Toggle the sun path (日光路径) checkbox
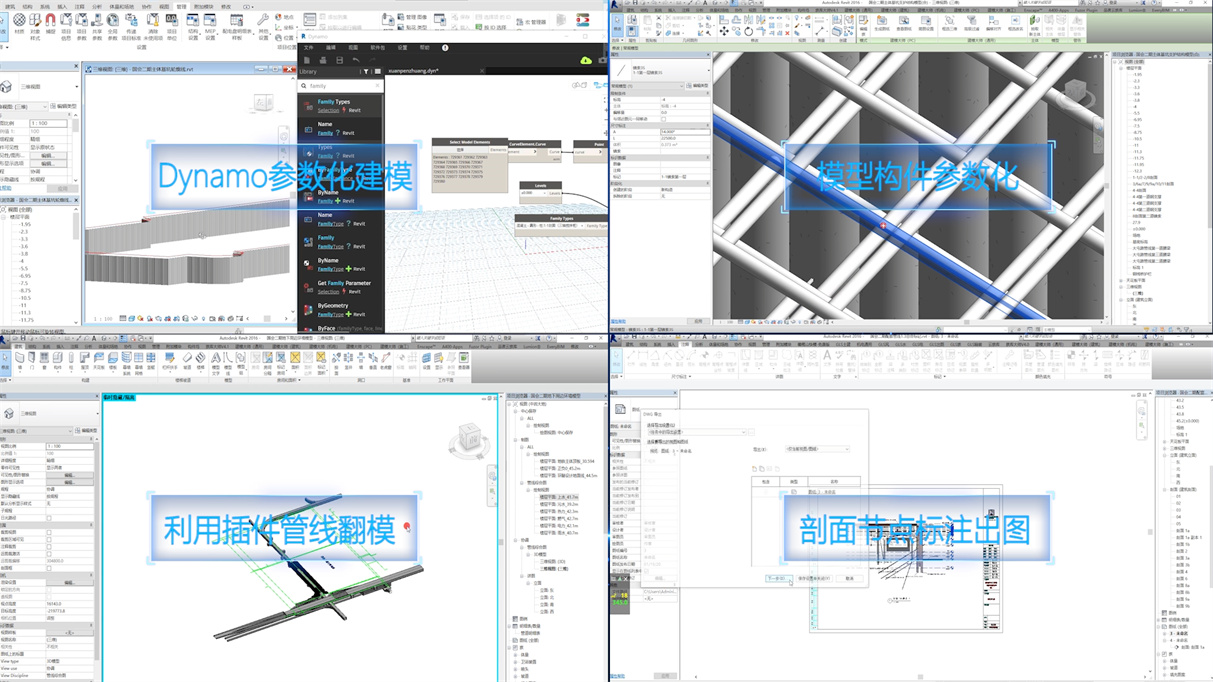The image size is (1213, 682). 49,518
